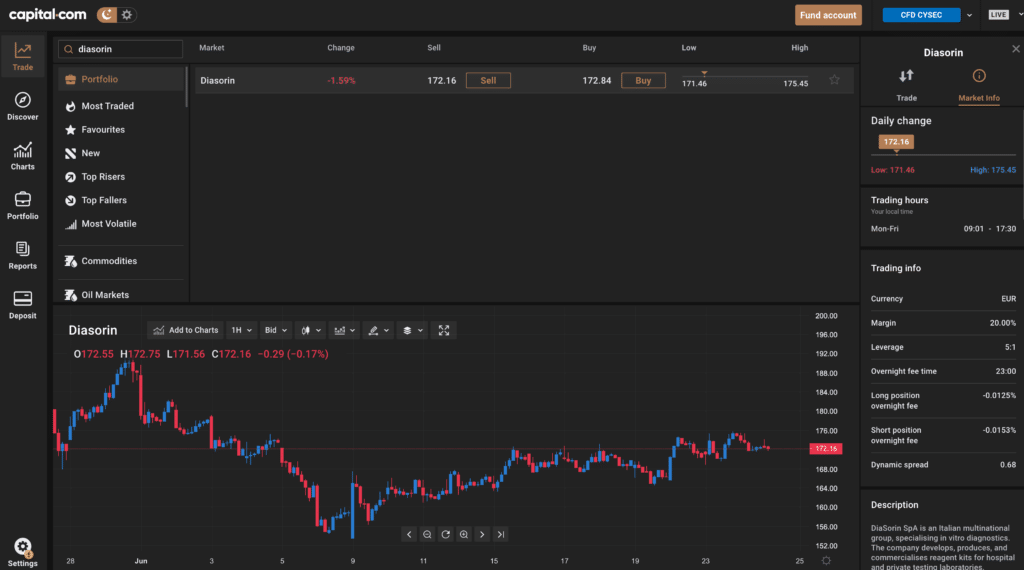Click Add to Charts button
Image resolution: width=1024 pixels, height=570 pixels.
click(186, 330)
